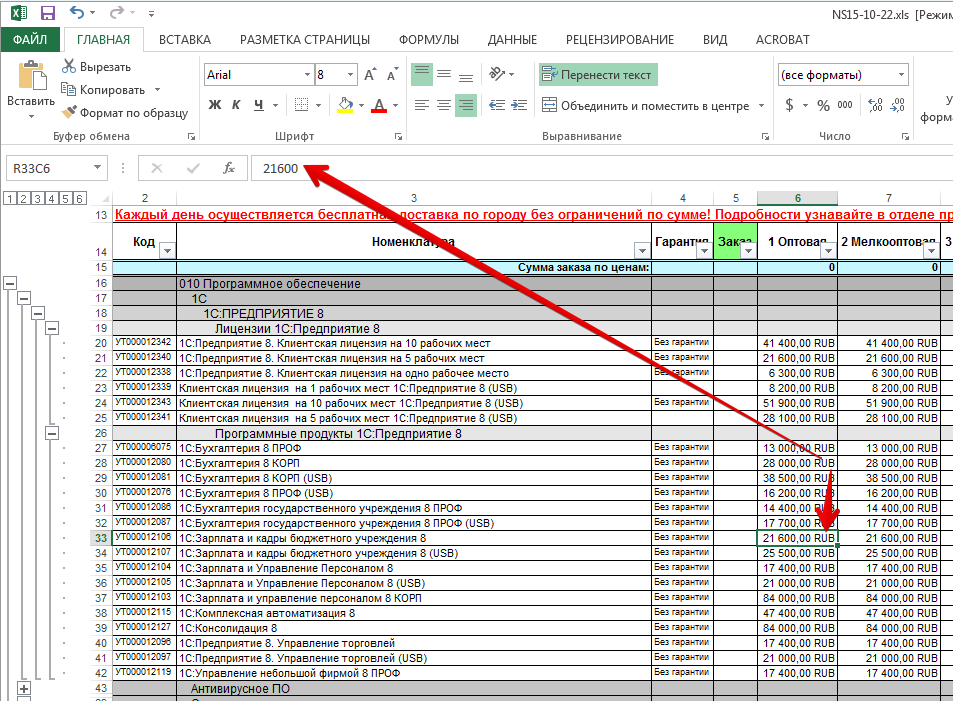The width and height of the screenshot is (953, 701).
Task: Select row header 33
Action: [x=100, y=538]
